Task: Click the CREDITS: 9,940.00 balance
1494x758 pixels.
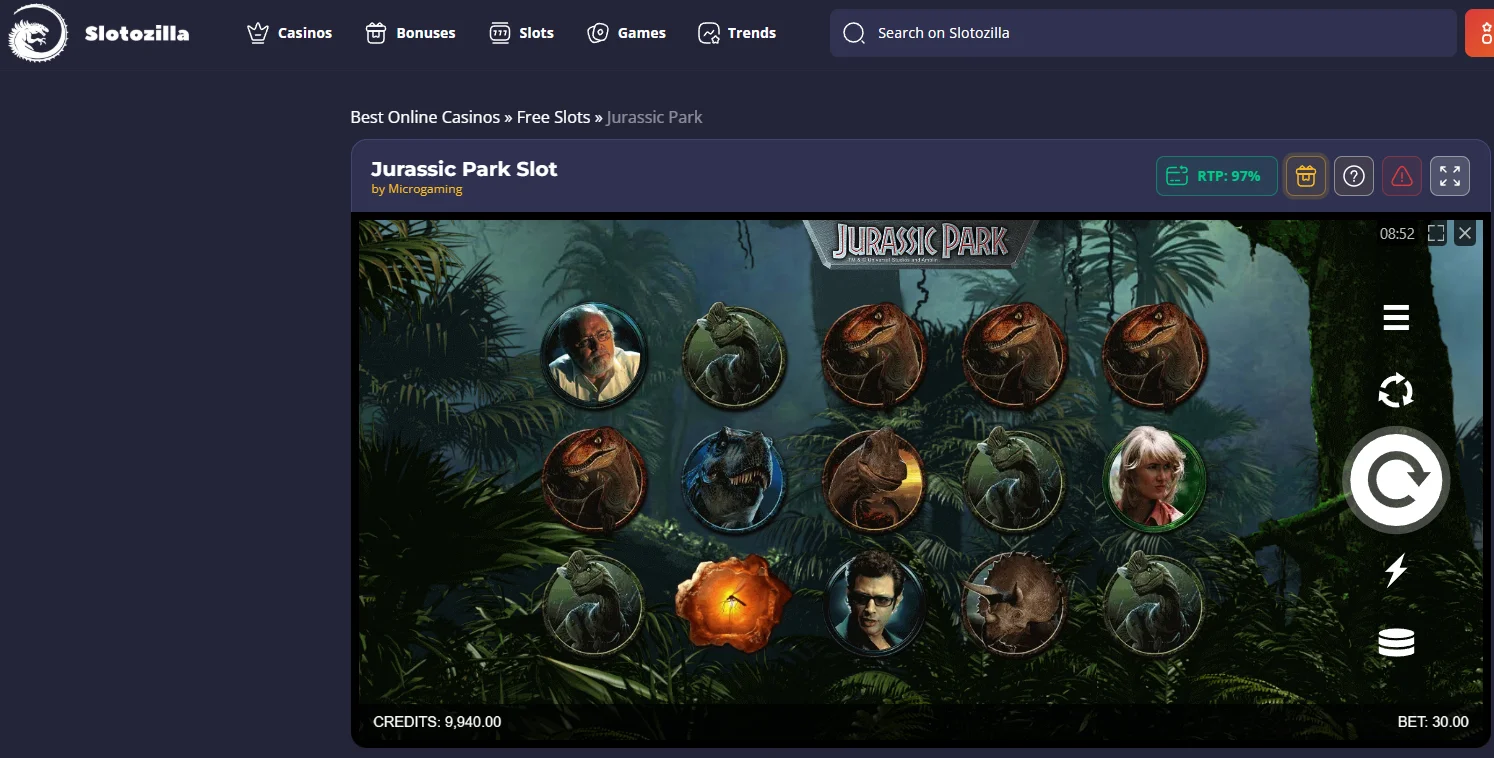Action: point(437,722)
